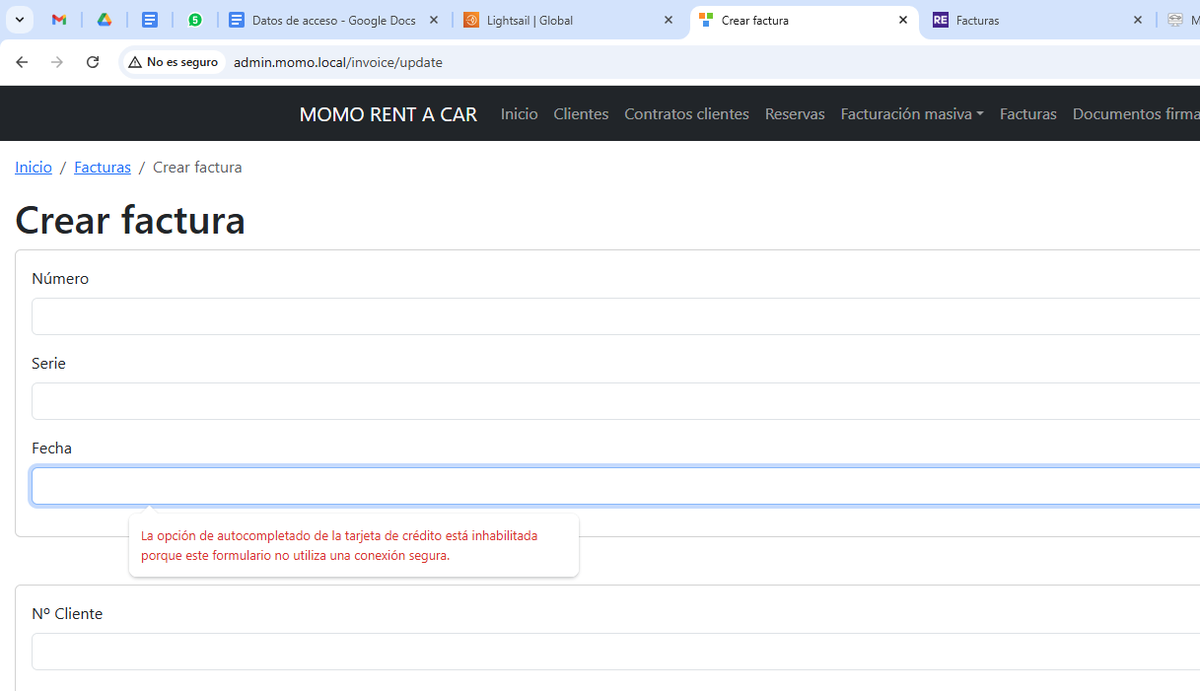Click the autocompletado warning tooltip text

click(x=339, y=546)
